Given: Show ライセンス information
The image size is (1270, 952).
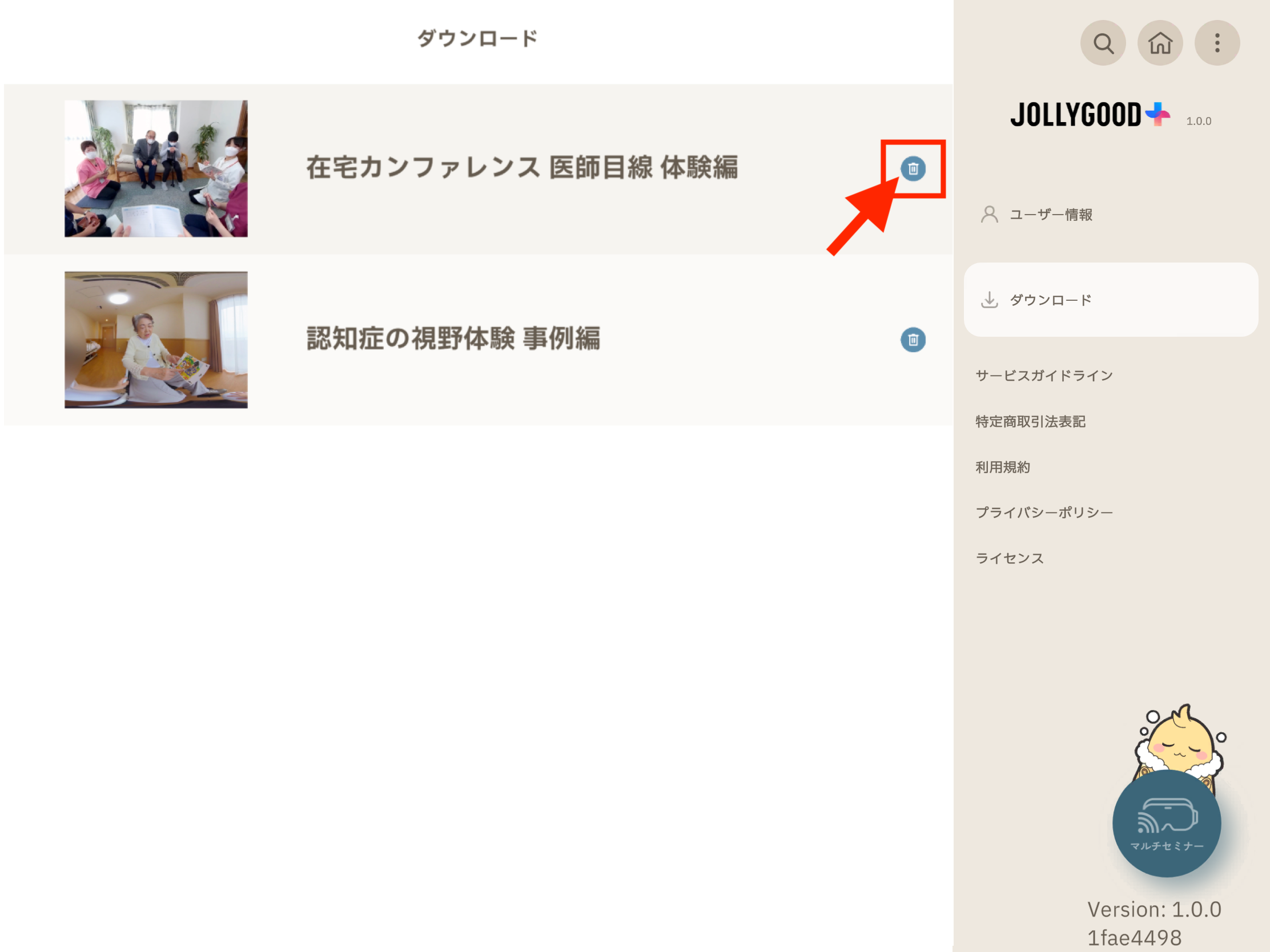Looking at the screenshot, I should point(1010,557).
